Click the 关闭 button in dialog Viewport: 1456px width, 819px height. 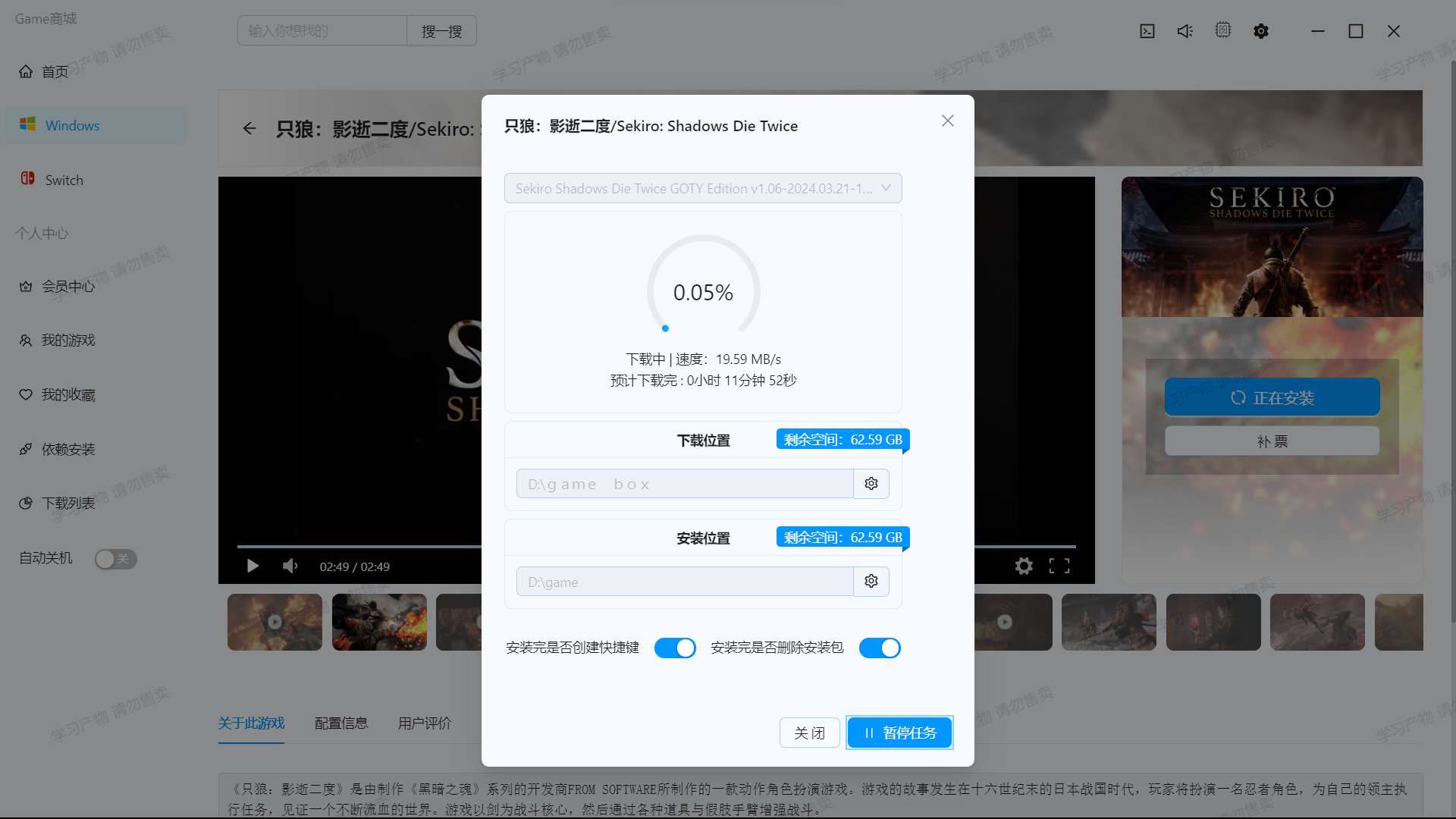(809, 733)
